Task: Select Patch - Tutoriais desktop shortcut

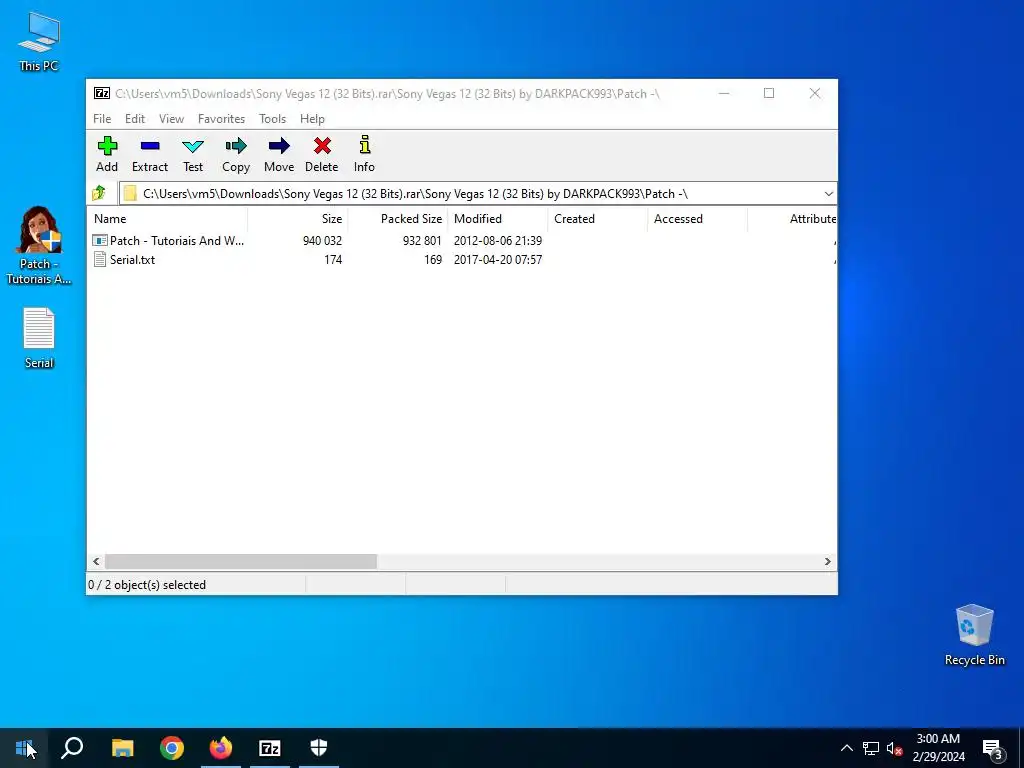Action: pos(39,246)
